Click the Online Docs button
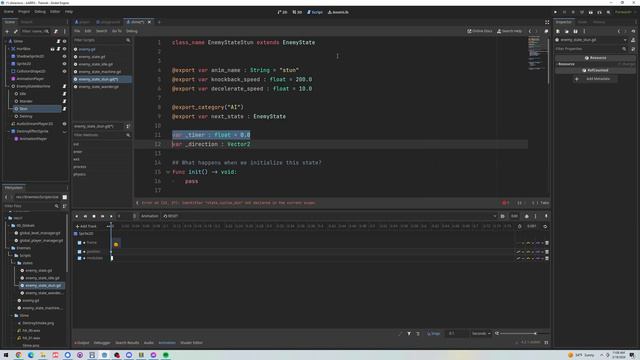This screenshot has width=640, height=360. [480, 31]
